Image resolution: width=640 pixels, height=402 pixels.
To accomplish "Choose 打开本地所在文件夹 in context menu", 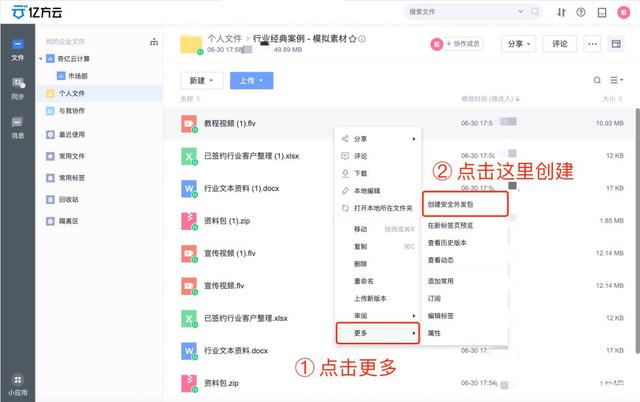I will coord(378,208).
